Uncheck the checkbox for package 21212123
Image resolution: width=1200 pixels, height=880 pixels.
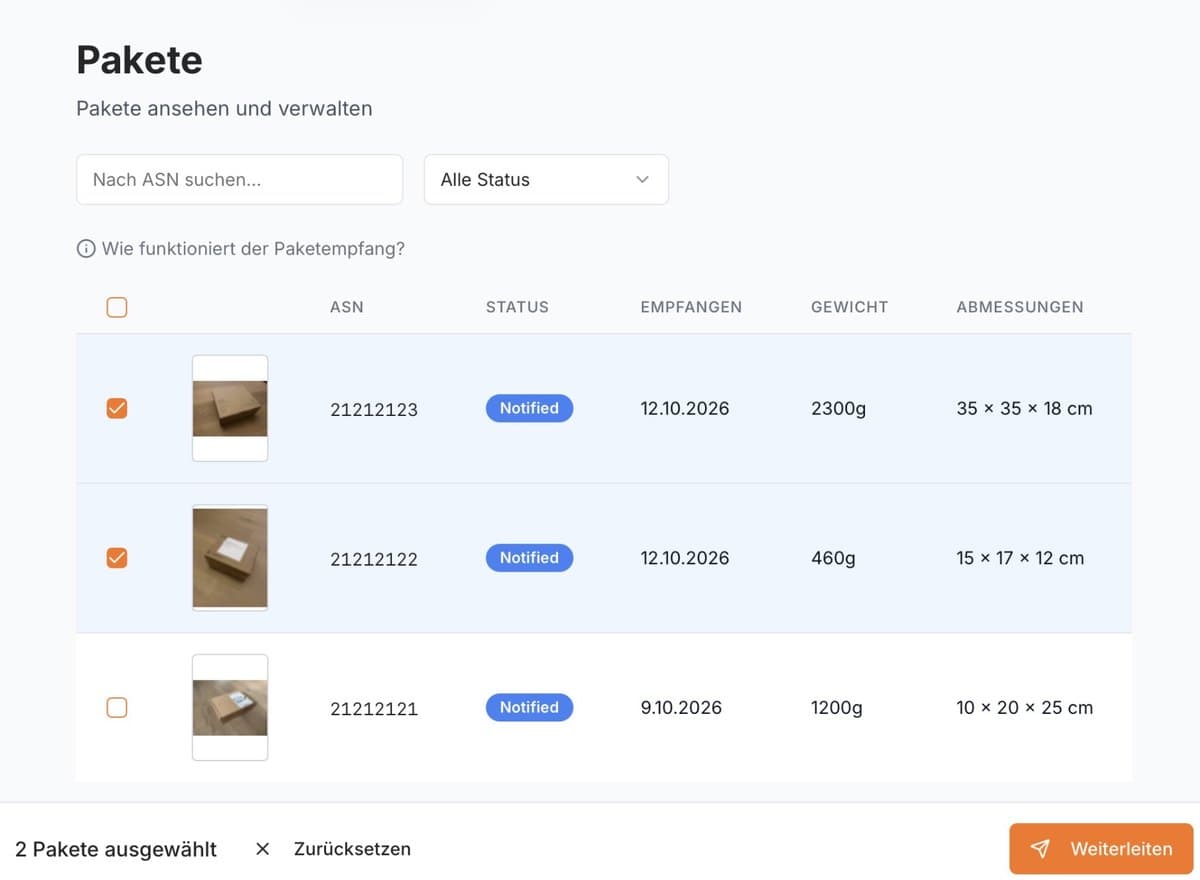coord(117,408)
